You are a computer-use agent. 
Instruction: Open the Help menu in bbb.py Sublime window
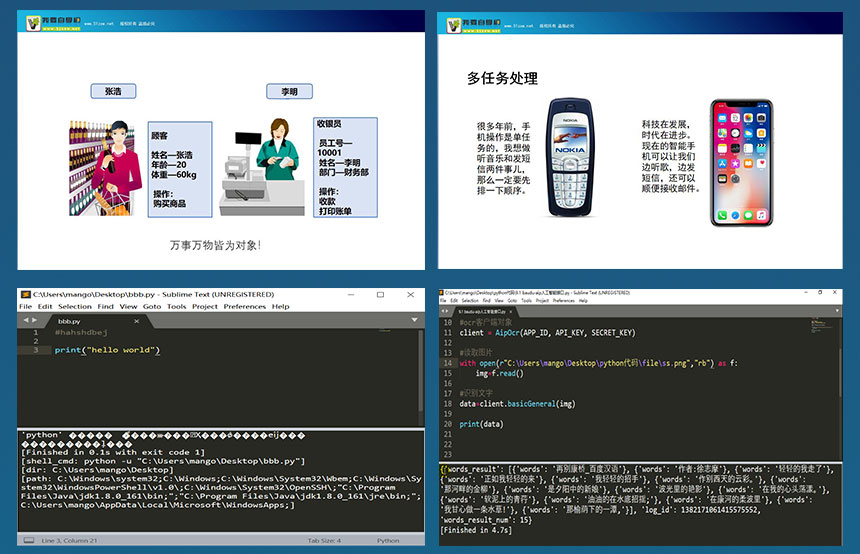[280, 307]
